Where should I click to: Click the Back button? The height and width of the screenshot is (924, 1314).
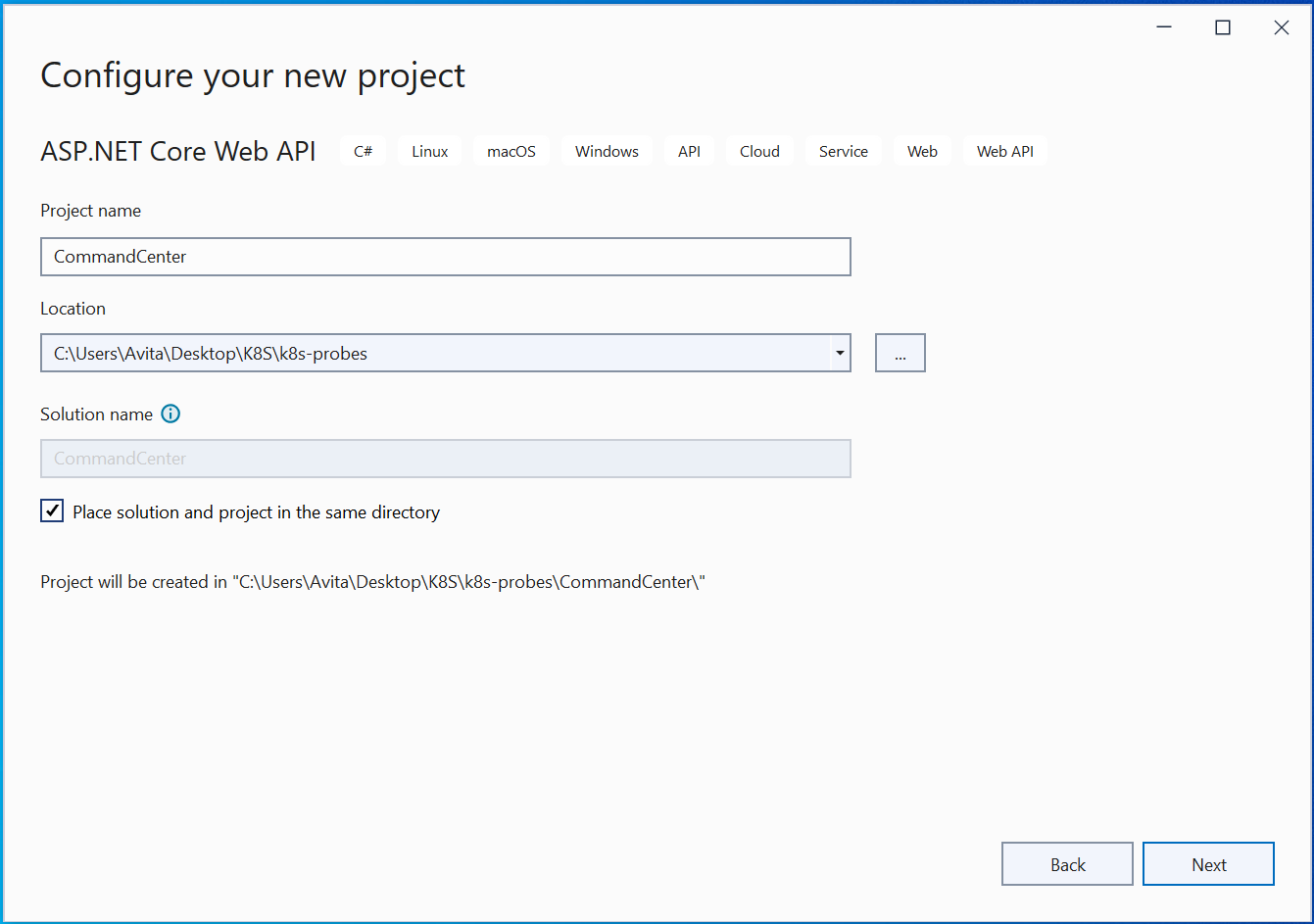tap(1067, 864)
